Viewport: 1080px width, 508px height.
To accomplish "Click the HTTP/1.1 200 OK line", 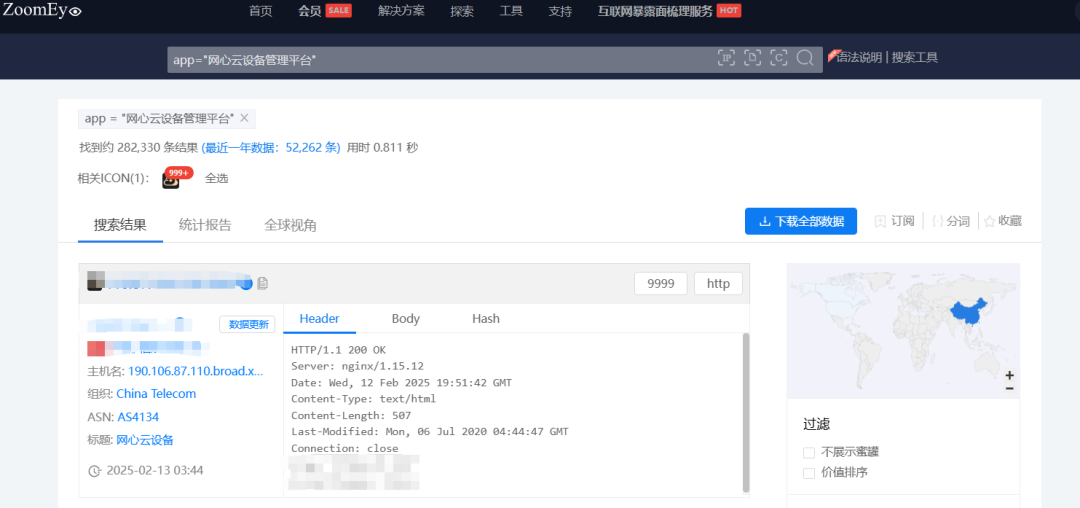I will coord(339,350).
